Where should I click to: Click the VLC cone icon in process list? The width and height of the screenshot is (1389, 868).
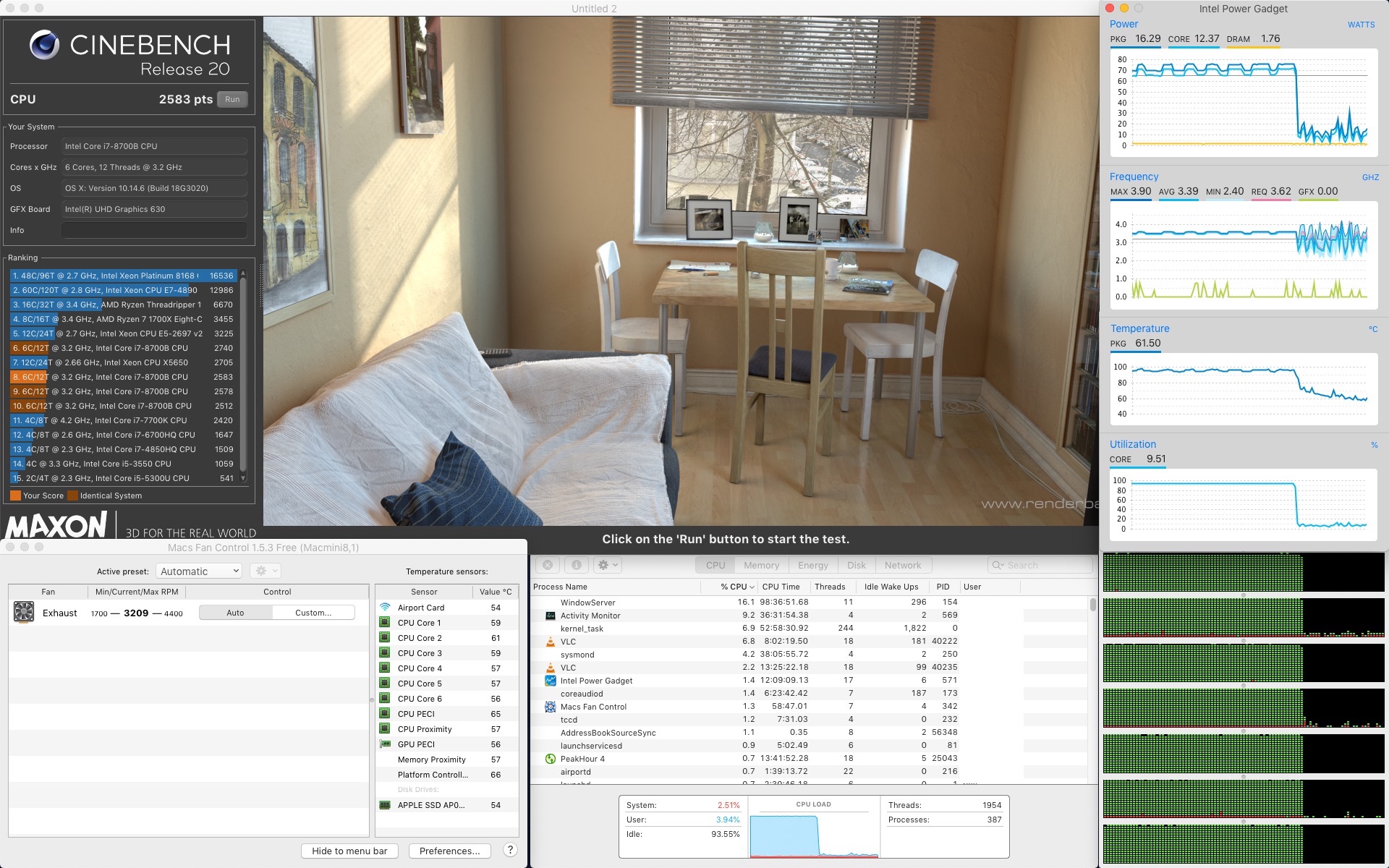click(x=550, y=642)
